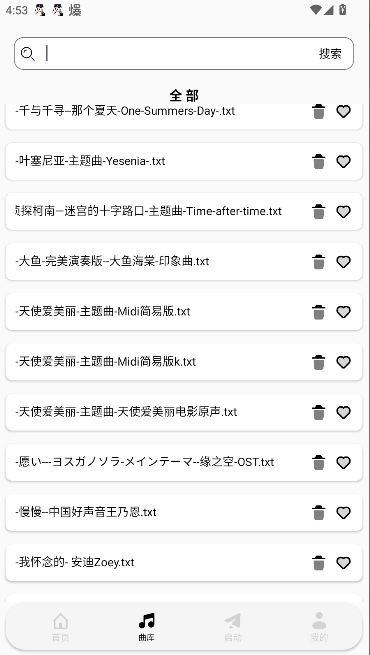Delete 我怀念的- 安迪Zoey.txt
370x655 pixels.
pyautogui.click(x=319, y=562)
